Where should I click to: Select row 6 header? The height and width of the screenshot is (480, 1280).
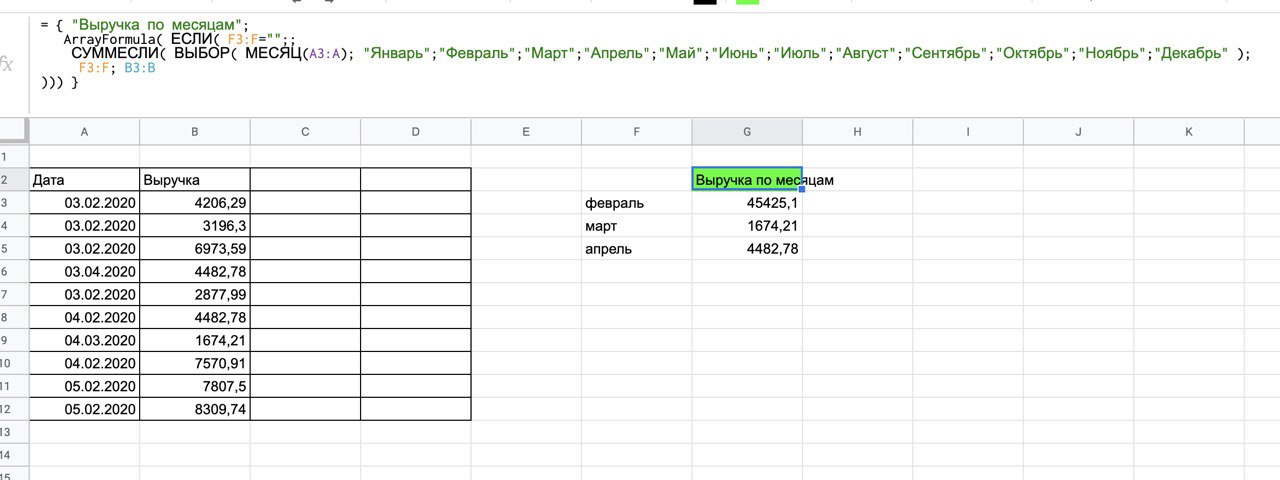(x=14, y=272)
